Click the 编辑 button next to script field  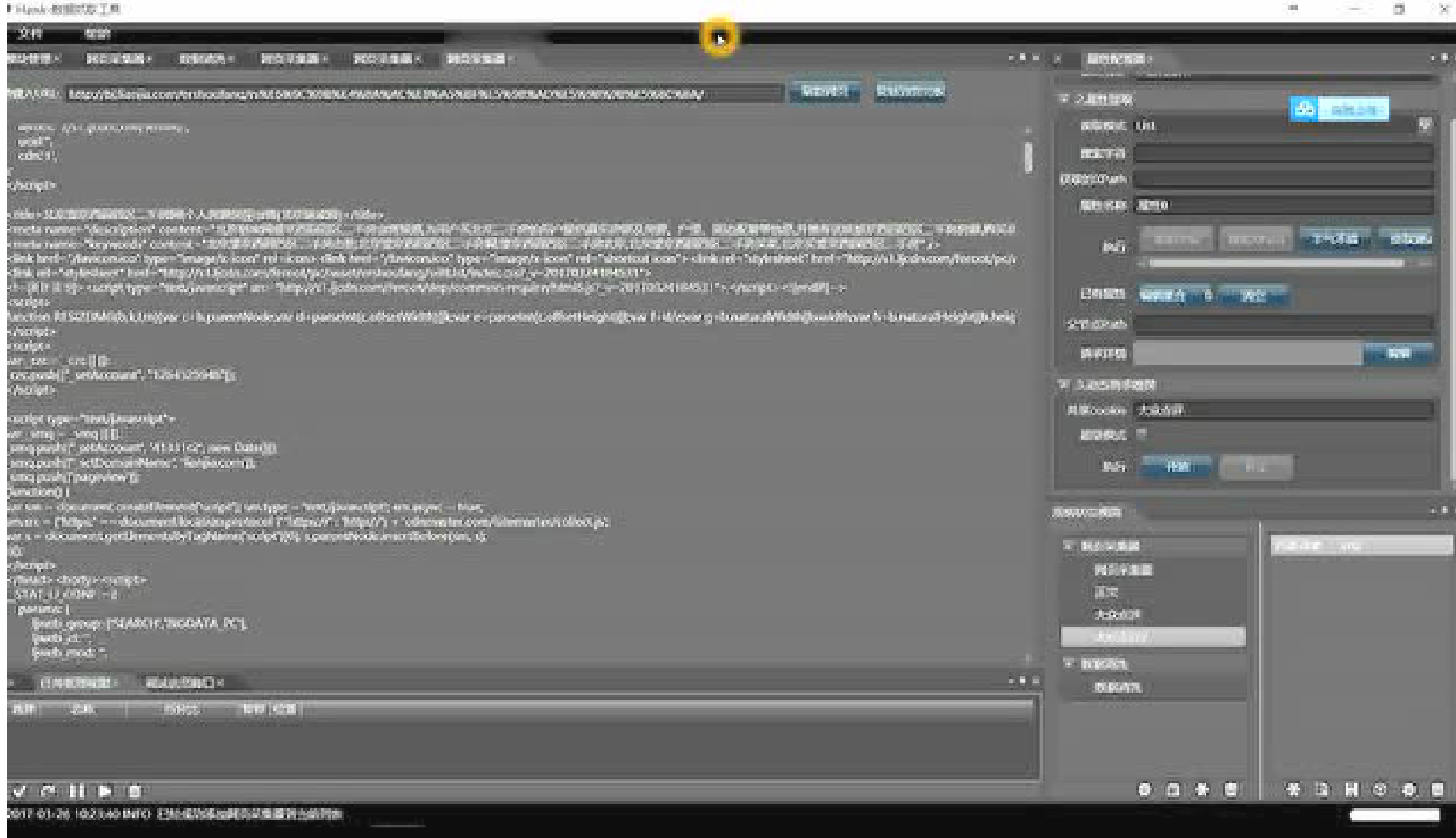1399,353
